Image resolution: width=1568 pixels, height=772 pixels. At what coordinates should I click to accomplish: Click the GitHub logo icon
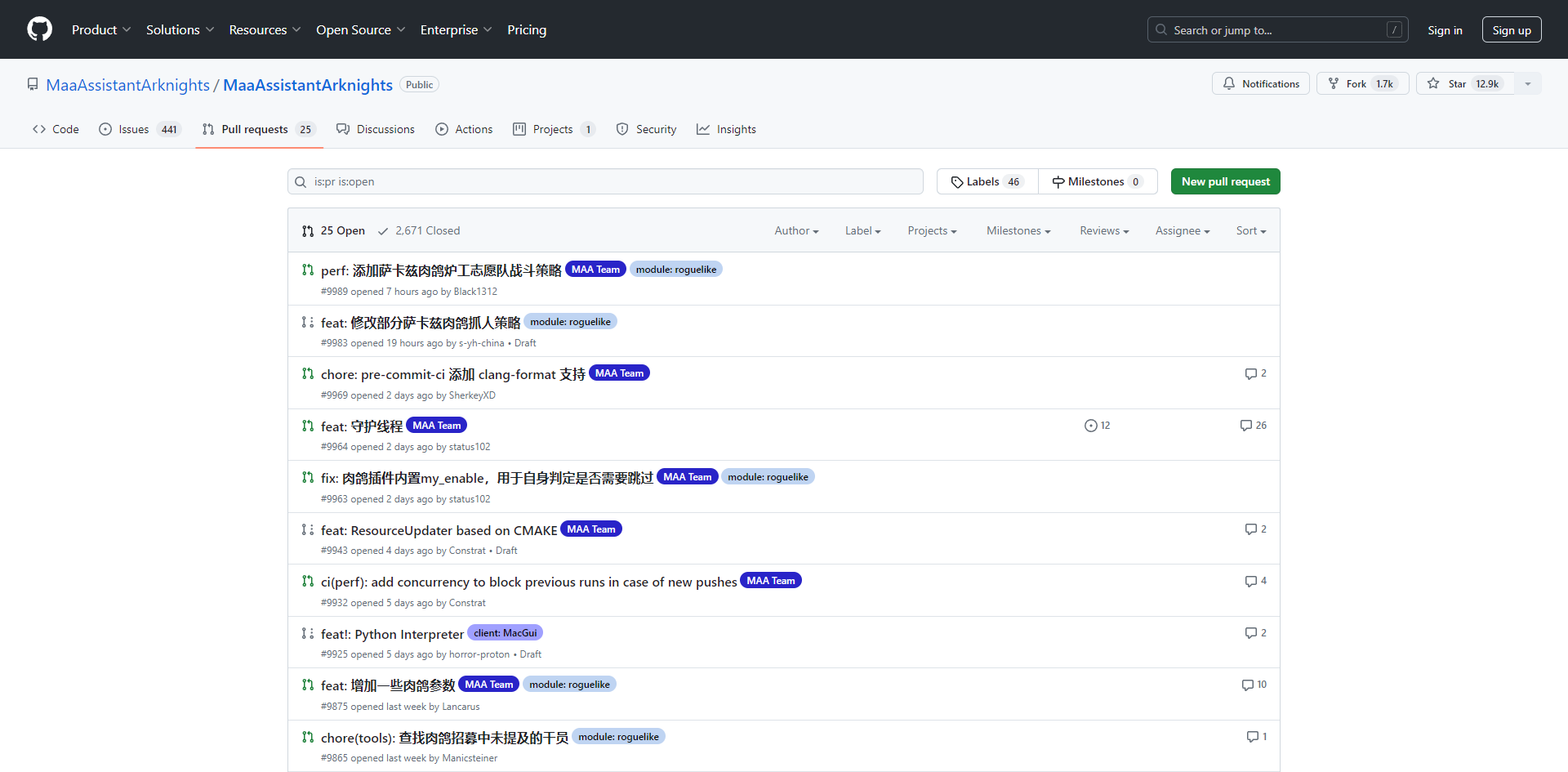pyautogui.click(x=39, y=29)
